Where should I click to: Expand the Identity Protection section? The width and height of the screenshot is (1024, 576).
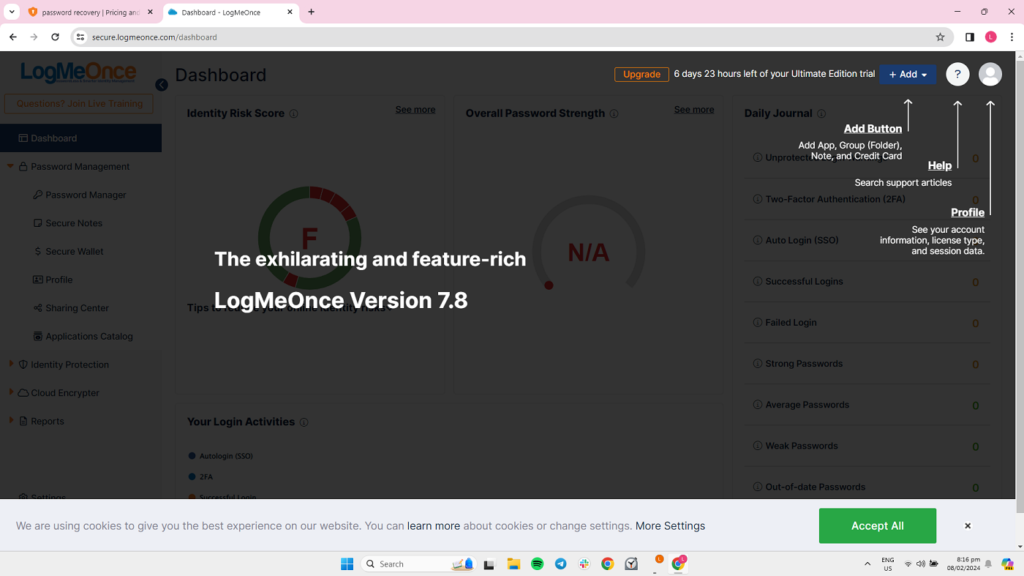69,365
